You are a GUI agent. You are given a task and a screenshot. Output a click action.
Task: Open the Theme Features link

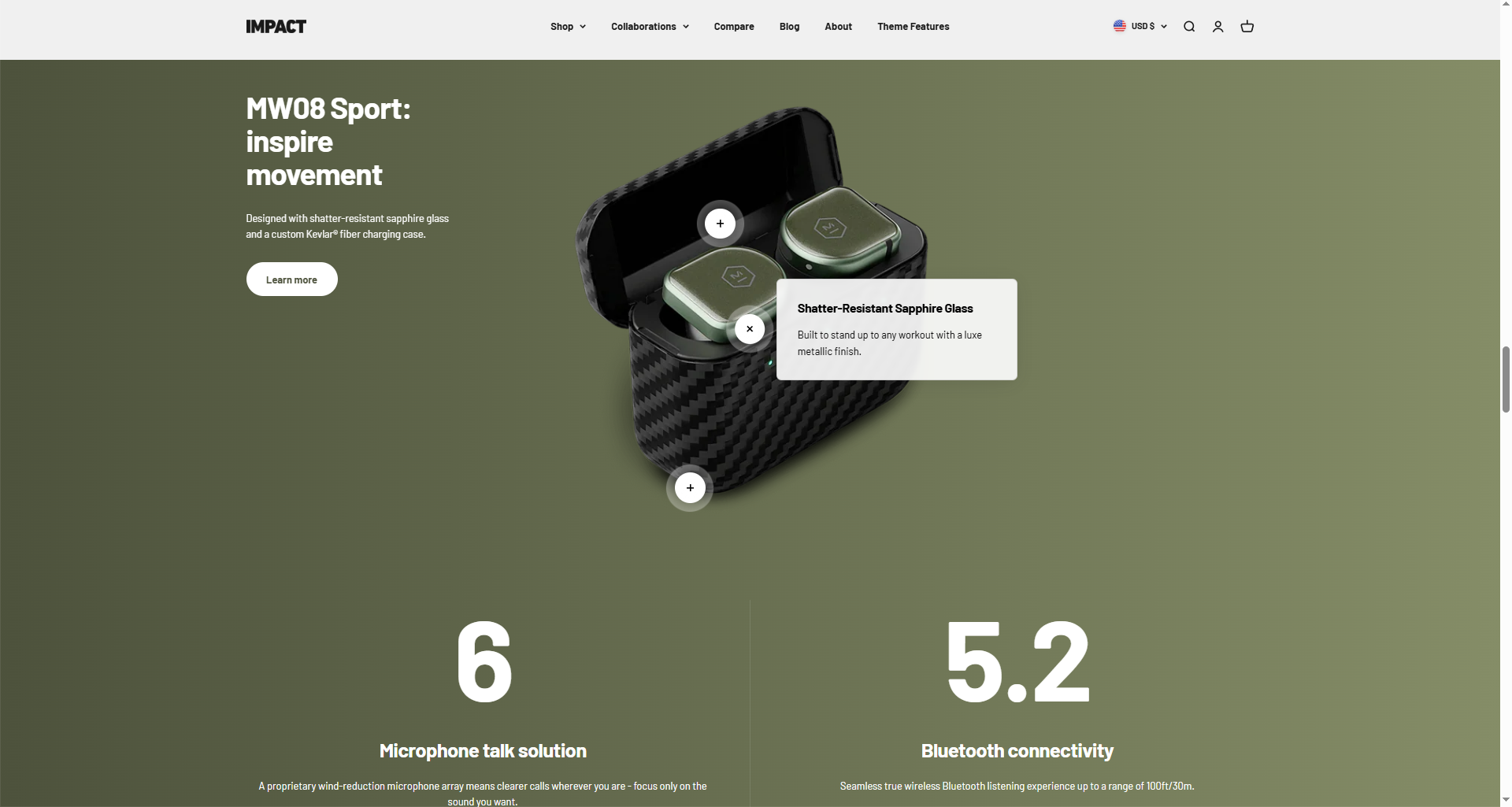tap(913, 27)
